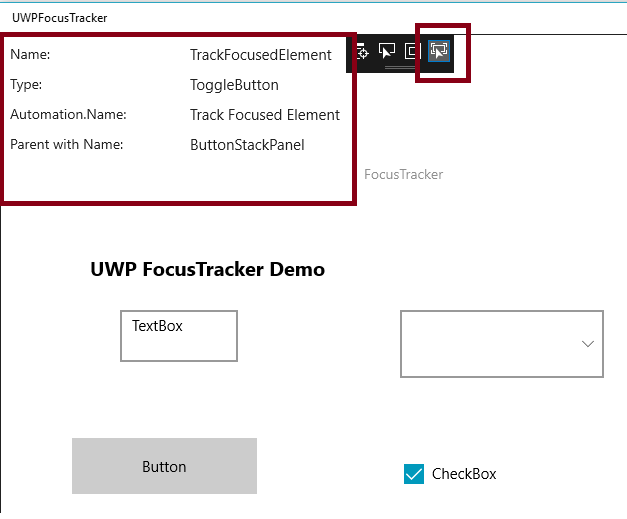Click inside the TextBox input field
Viewport: 627px width, 519px height.
pos(179,336)
